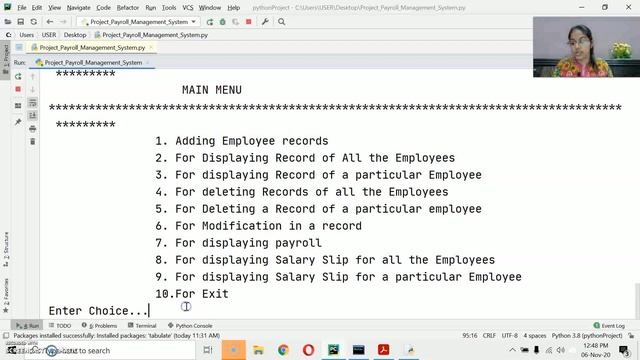Navigate back with the left arrow icon

[49, 22]
